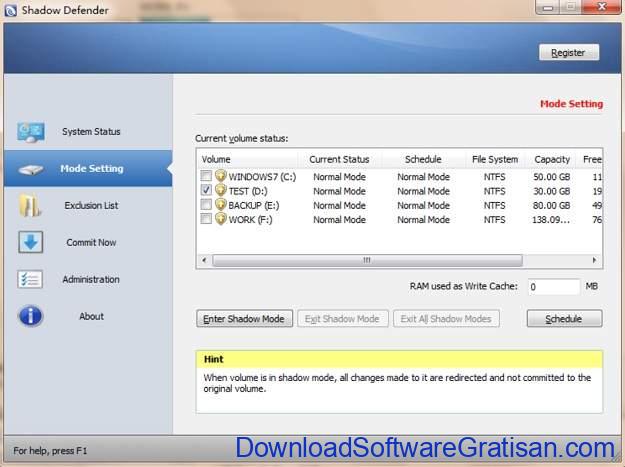Image resolution: width=625 pixels, height=467 pixels.
Task: Open the About section
Action: [x=88, y=316]
